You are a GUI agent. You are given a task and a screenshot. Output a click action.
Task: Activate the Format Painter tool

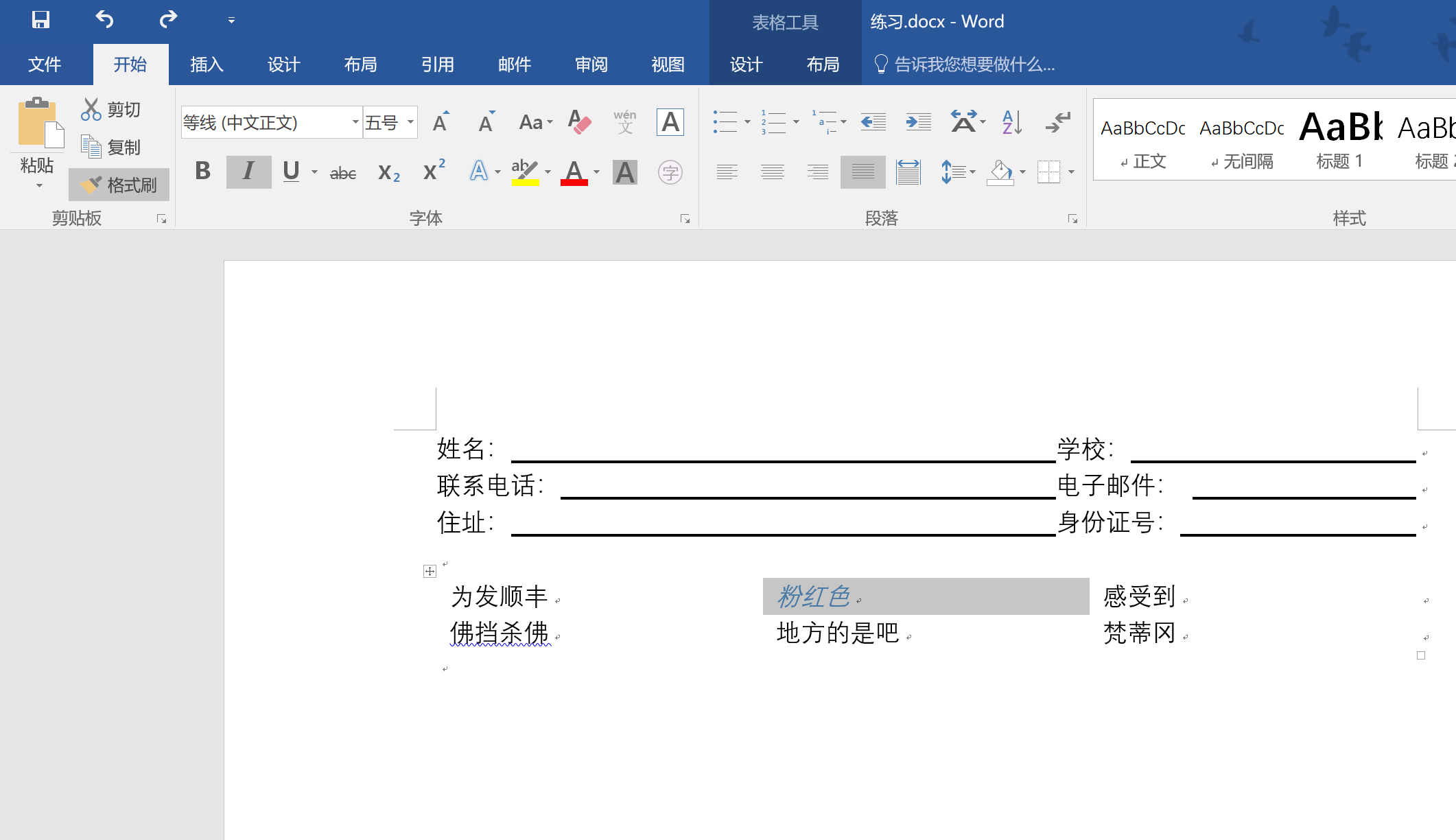(x=118, y=184)
